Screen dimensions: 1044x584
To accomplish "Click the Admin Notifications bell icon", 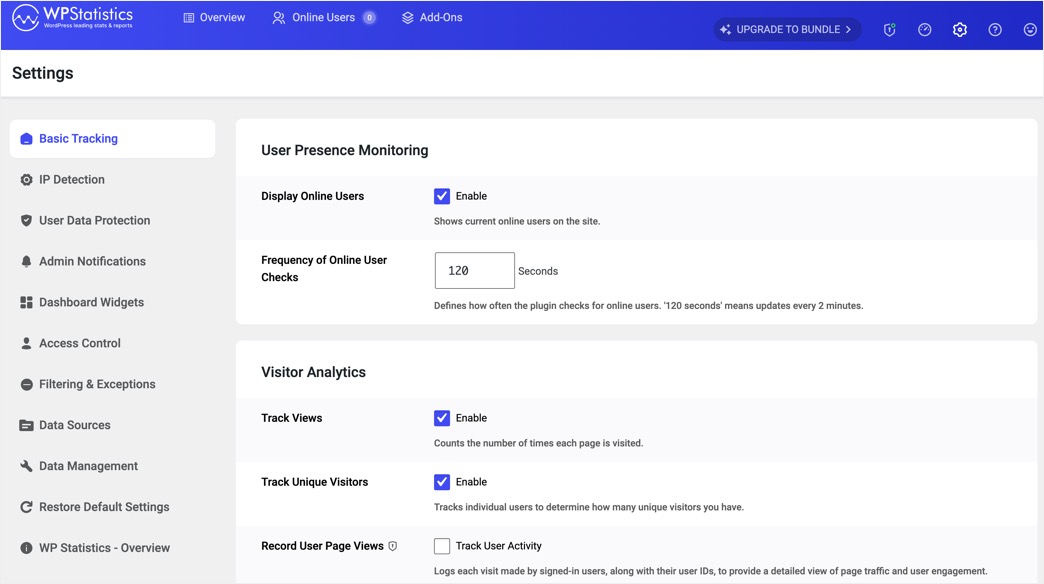I will click(x=26, y=262).
